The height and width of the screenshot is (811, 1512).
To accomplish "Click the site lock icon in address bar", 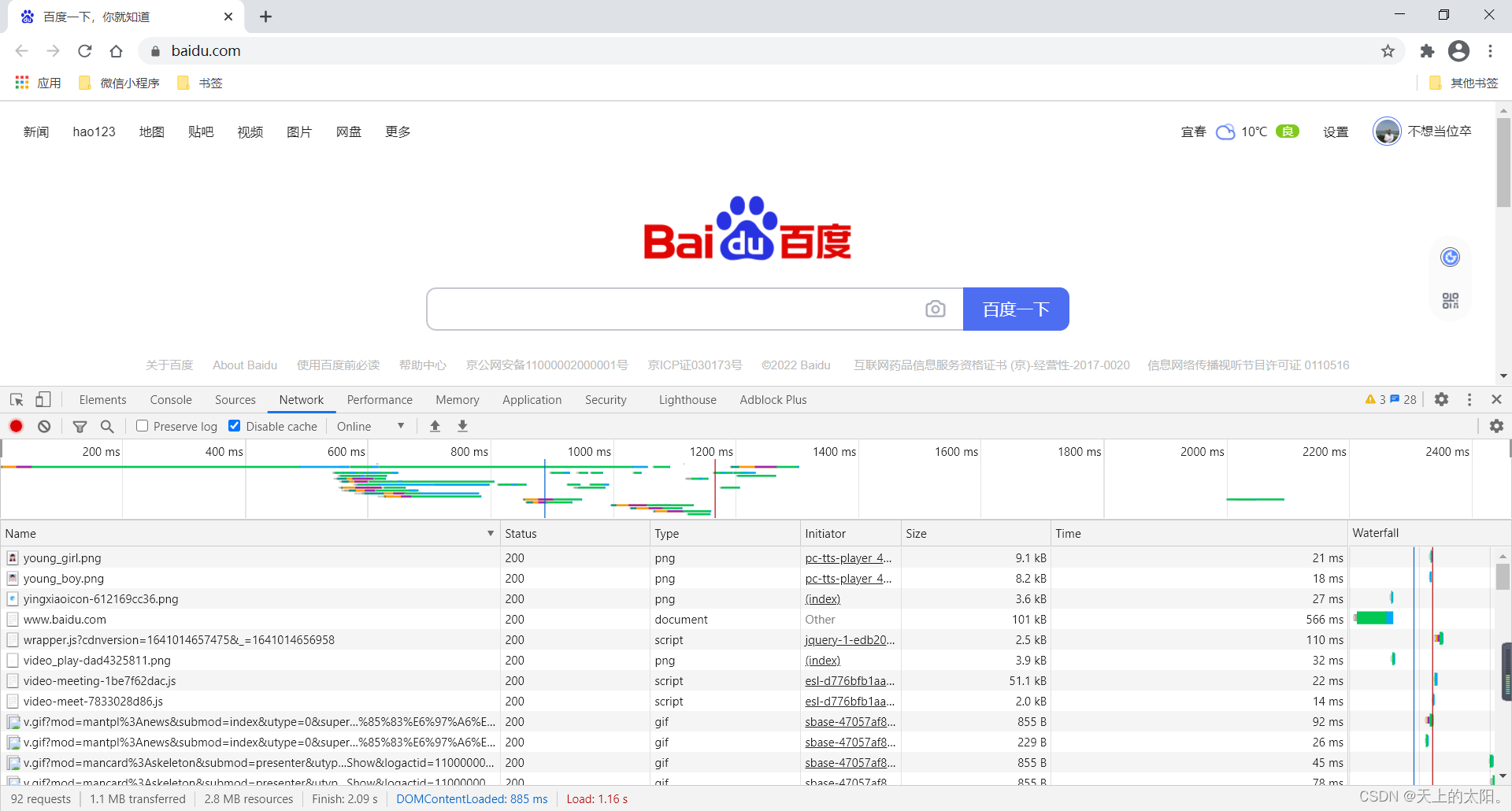I will point(155,51).
